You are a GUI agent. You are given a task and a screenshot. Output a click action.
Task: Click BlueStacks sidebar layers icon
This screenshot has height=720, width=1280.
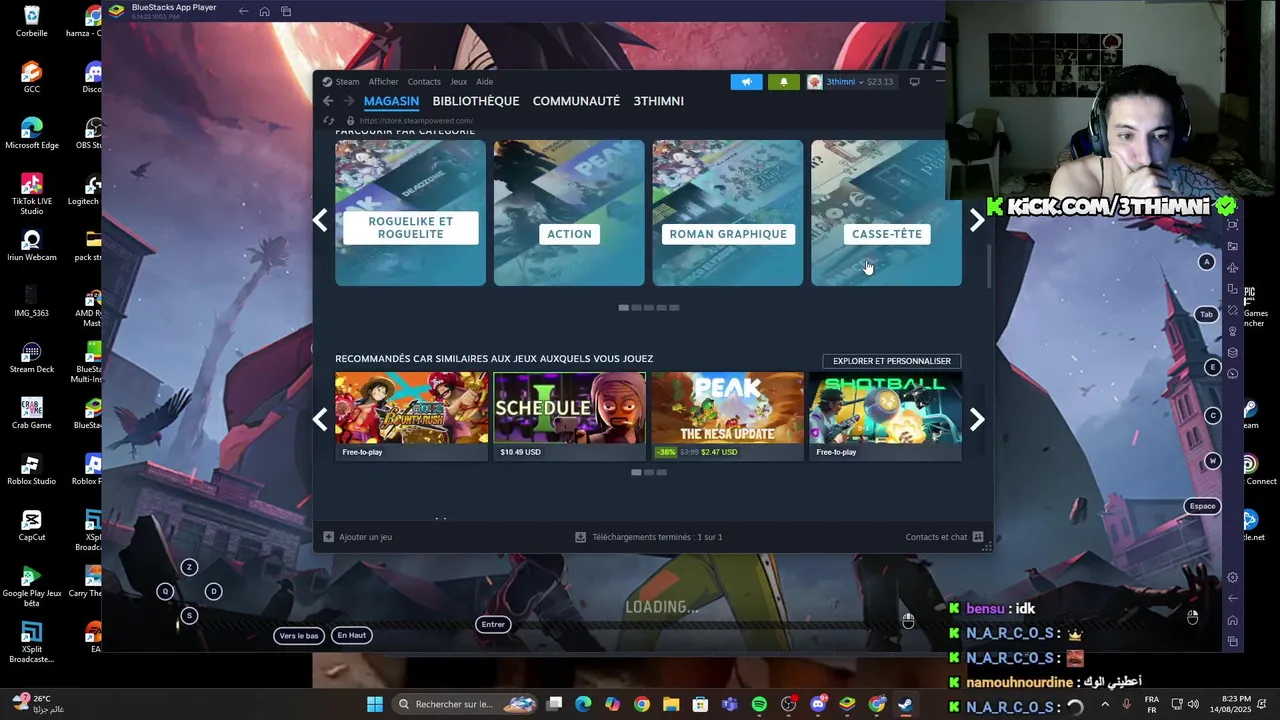(1233, 352)
